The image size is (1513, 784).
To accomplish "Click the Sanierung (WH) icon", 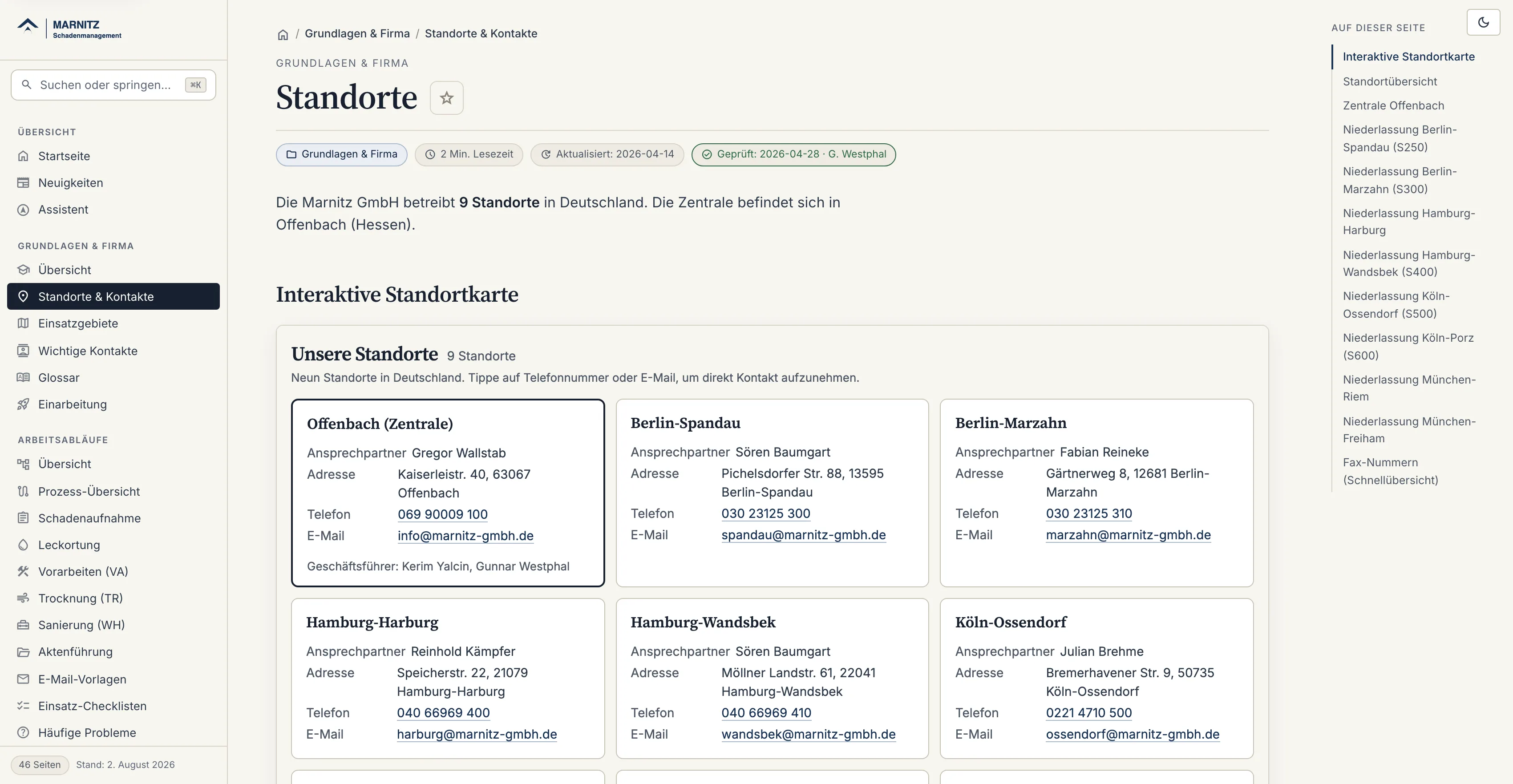I will [x=24, y=625].
